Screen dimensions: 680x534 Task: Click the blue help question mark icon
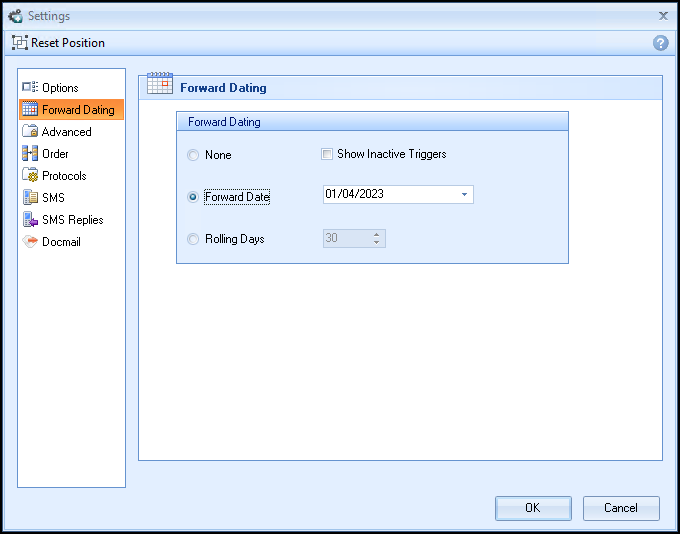click(x=660, y=43)
